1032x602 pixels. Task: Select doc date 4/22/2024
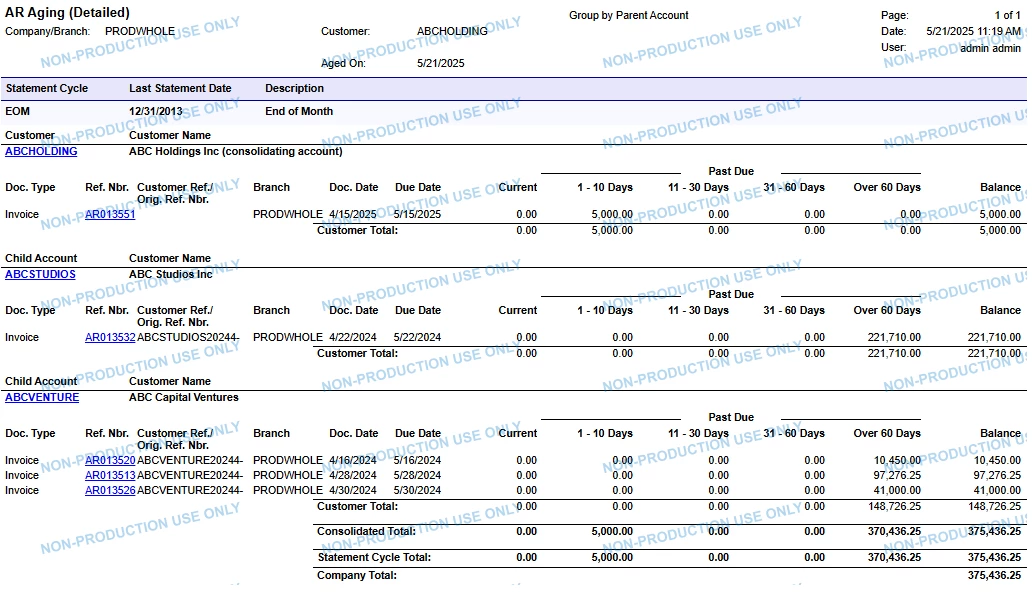pyautogui.click(x=353, y=338)
